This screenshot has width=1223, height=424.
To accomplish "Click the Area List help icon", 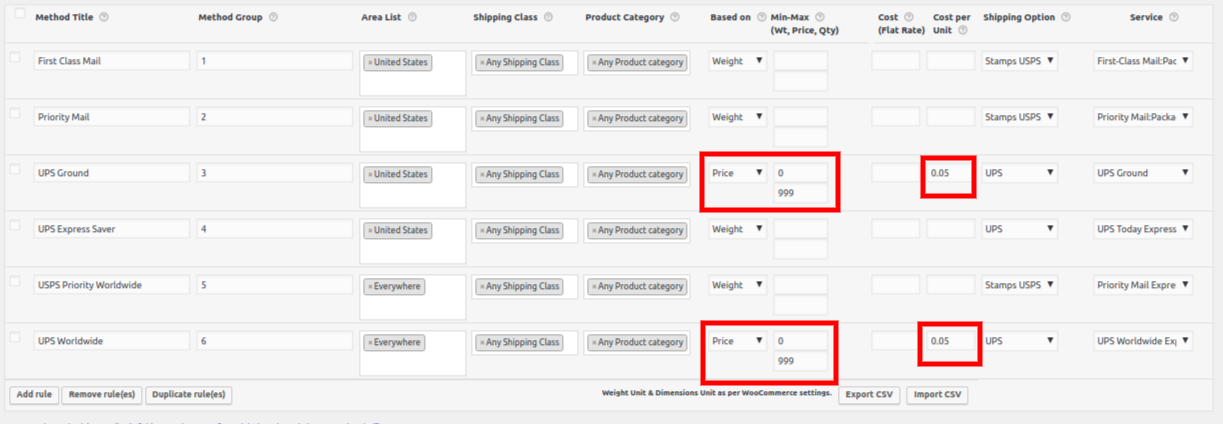I will pos(413,18).
